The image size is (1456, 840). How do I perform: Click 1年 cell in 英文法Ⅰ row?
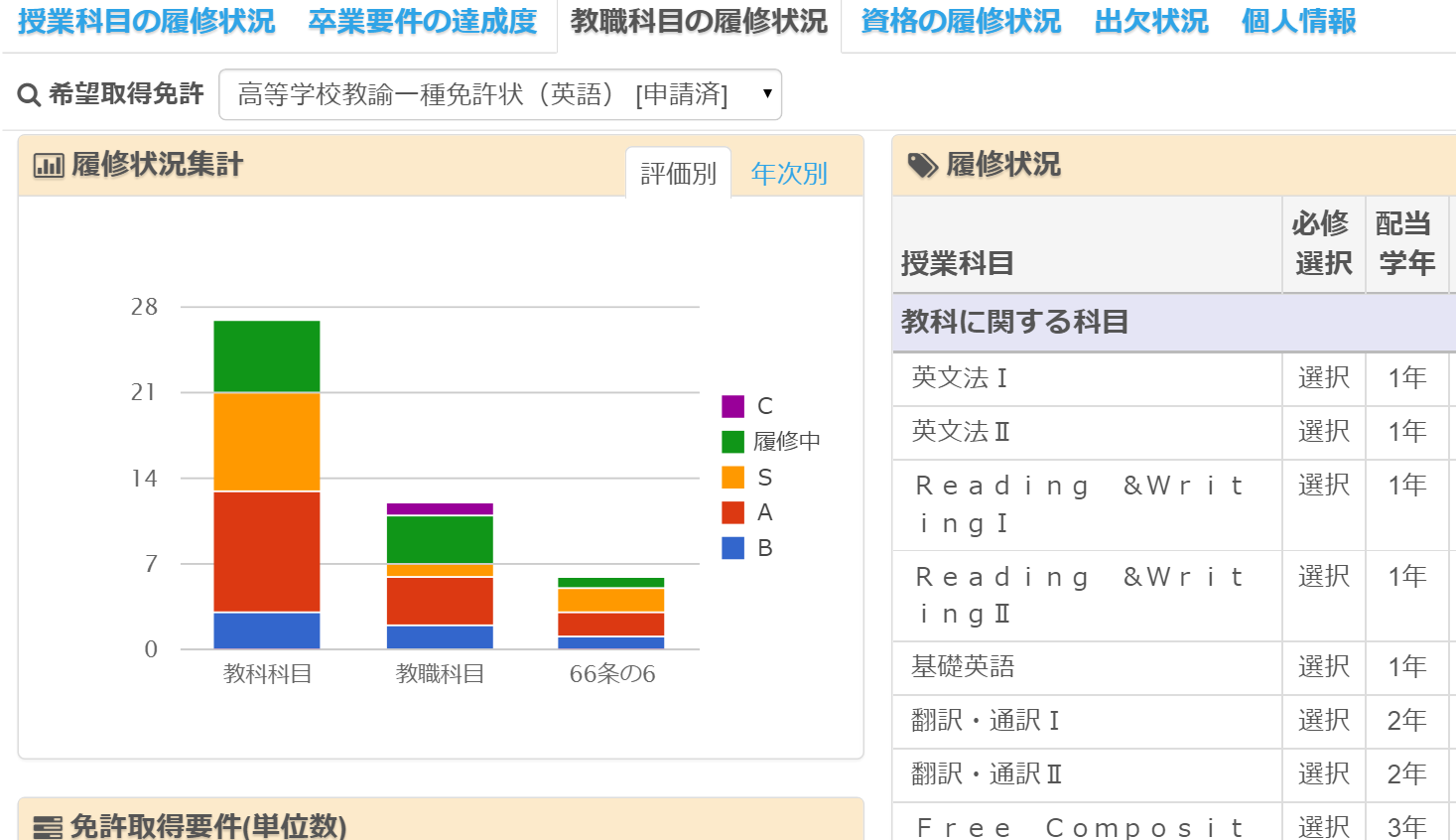(x=1407, y=378)
